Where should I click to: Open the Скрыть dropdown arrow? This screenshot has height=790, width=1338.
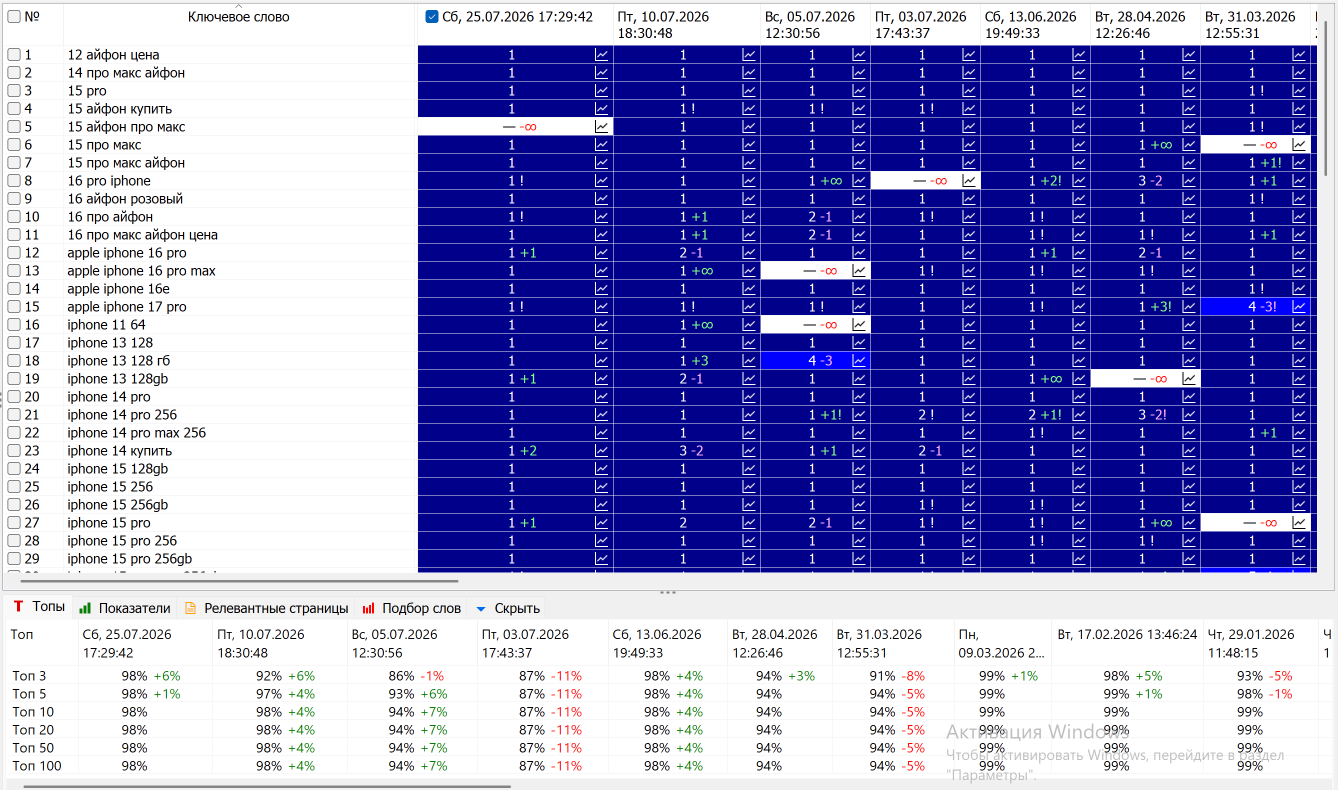point(481,608)
